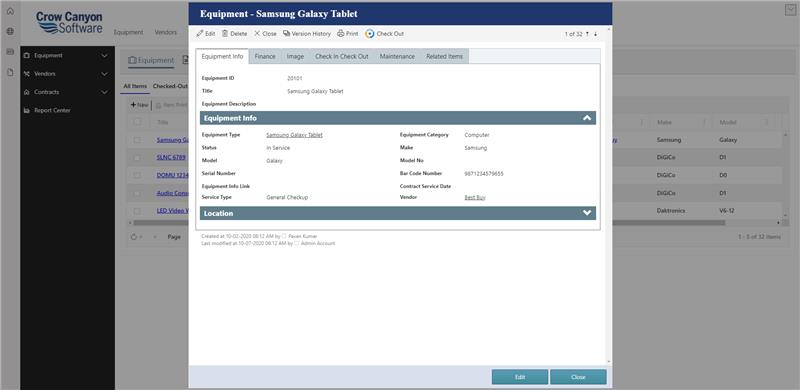The height and width of the screenshot is (390, 800).
Task: Click the refresh icon below the background list
Action: [134, 237]
